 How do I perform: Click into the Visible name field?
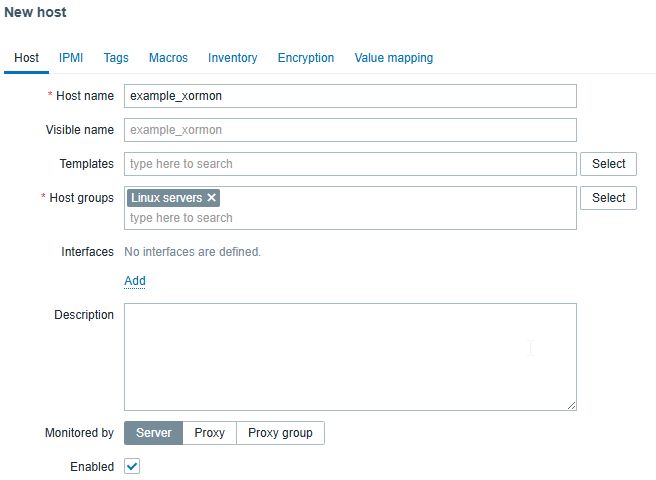tap(350, 130)
